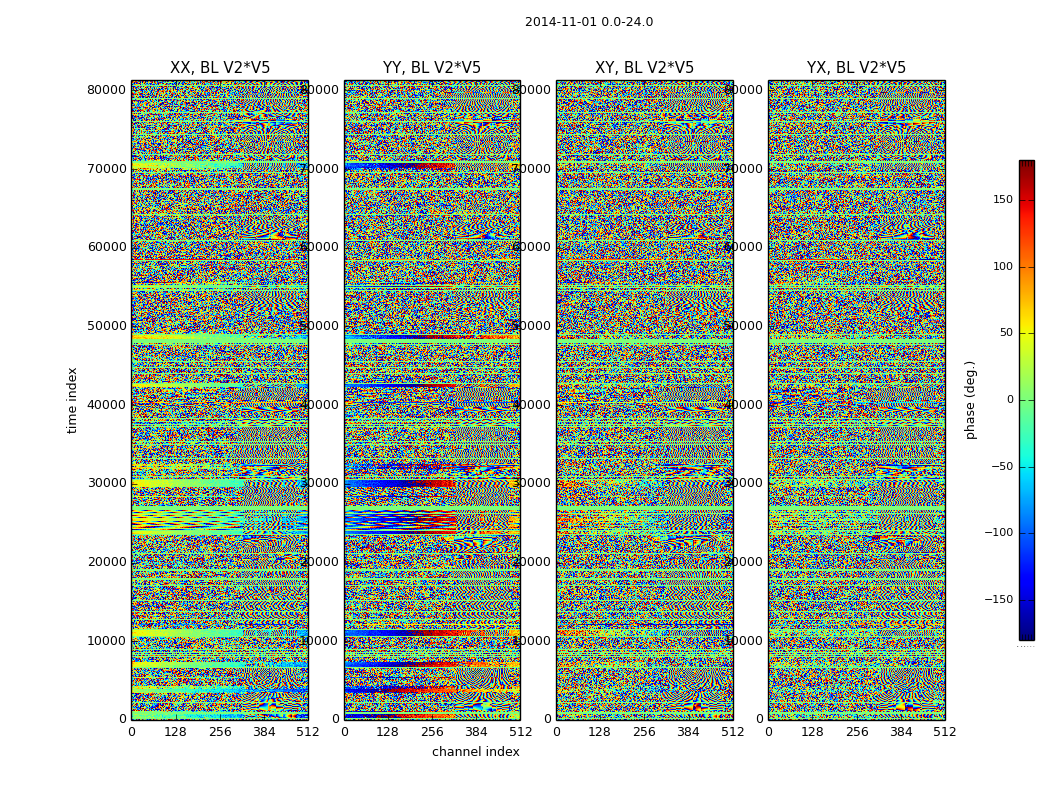Viewport: 1050px width, 800px height.
Task: Click XY panel x-tick "256"
Action: coord(644,732)
